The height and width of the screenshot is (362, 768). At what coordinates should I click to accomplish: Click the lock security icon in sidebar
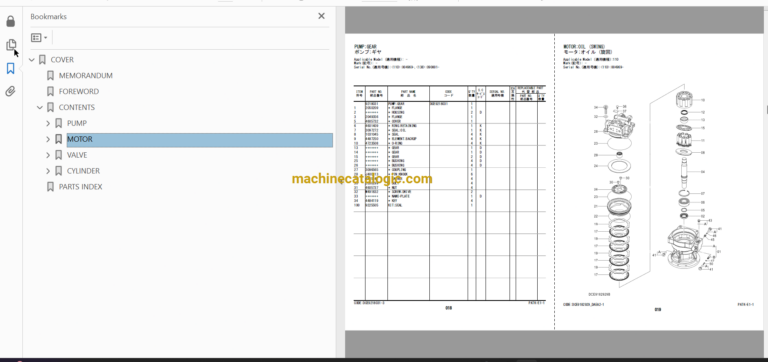10,22
